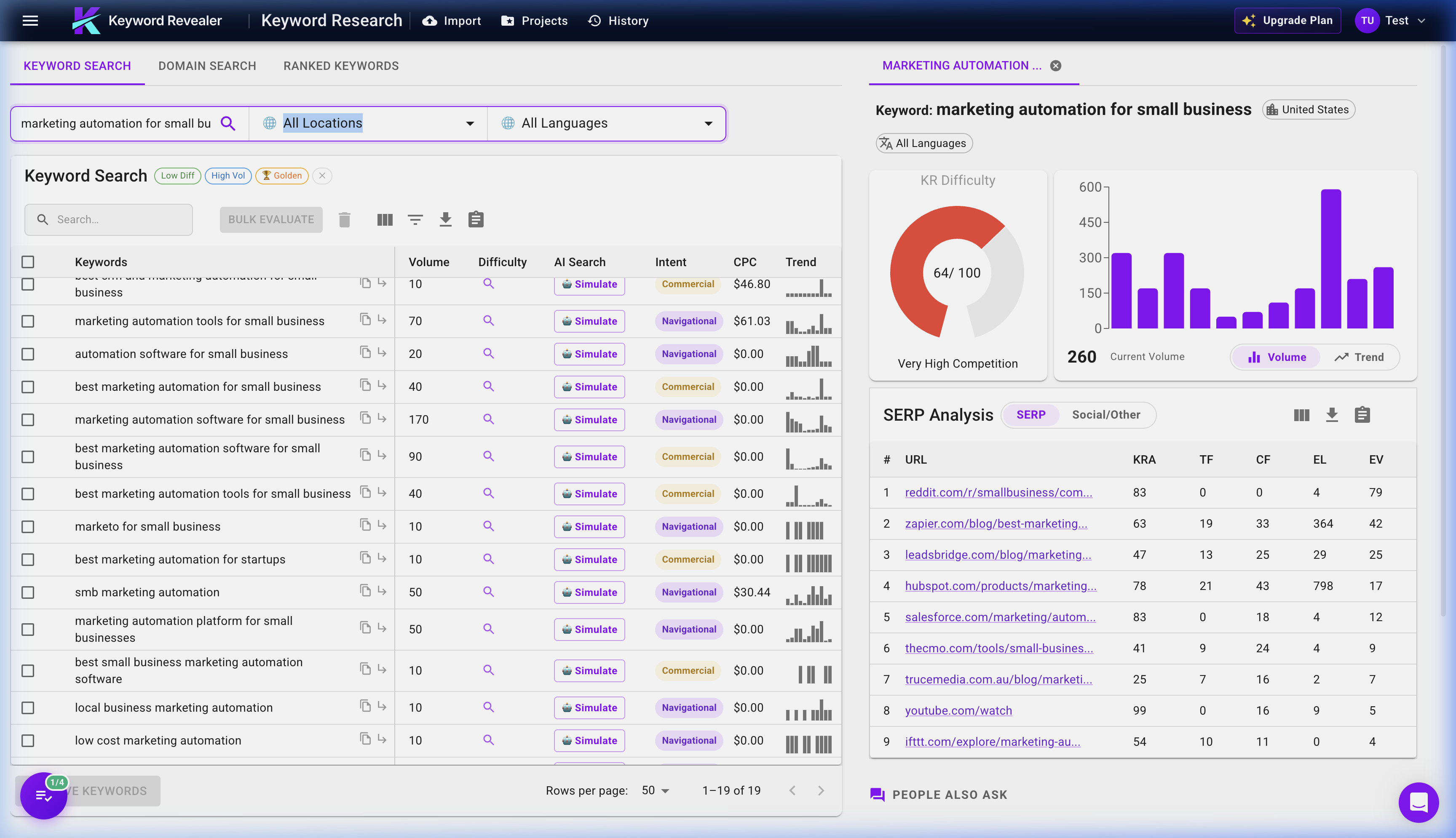Open the Import menu item
Screen dimensions: 1456x838
pos(451,21)
